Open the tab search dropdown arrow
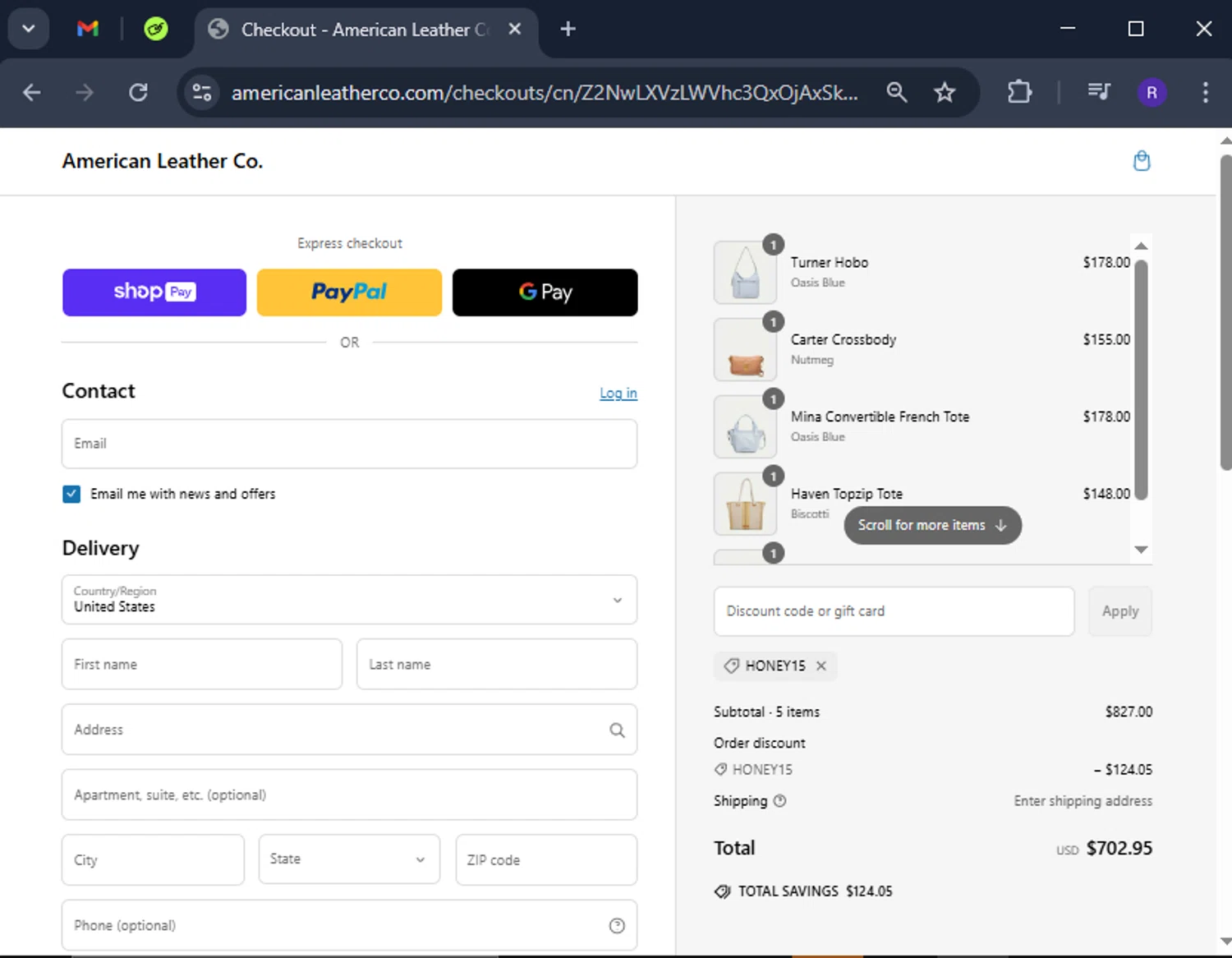This screenshot has width=1232, height=958. (x=29, y=29)
